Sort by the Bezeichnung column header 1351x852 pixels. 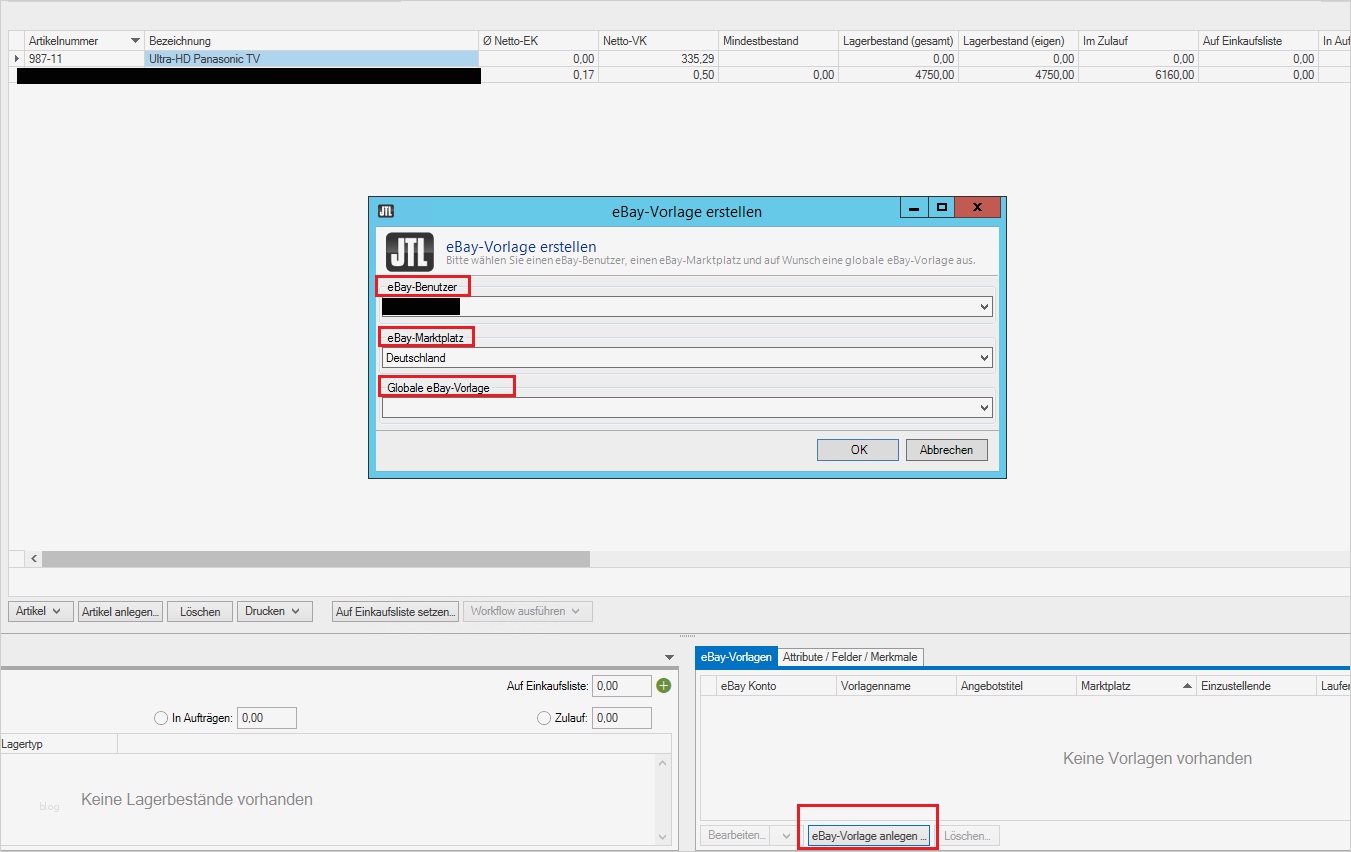(x=311, y=41)
